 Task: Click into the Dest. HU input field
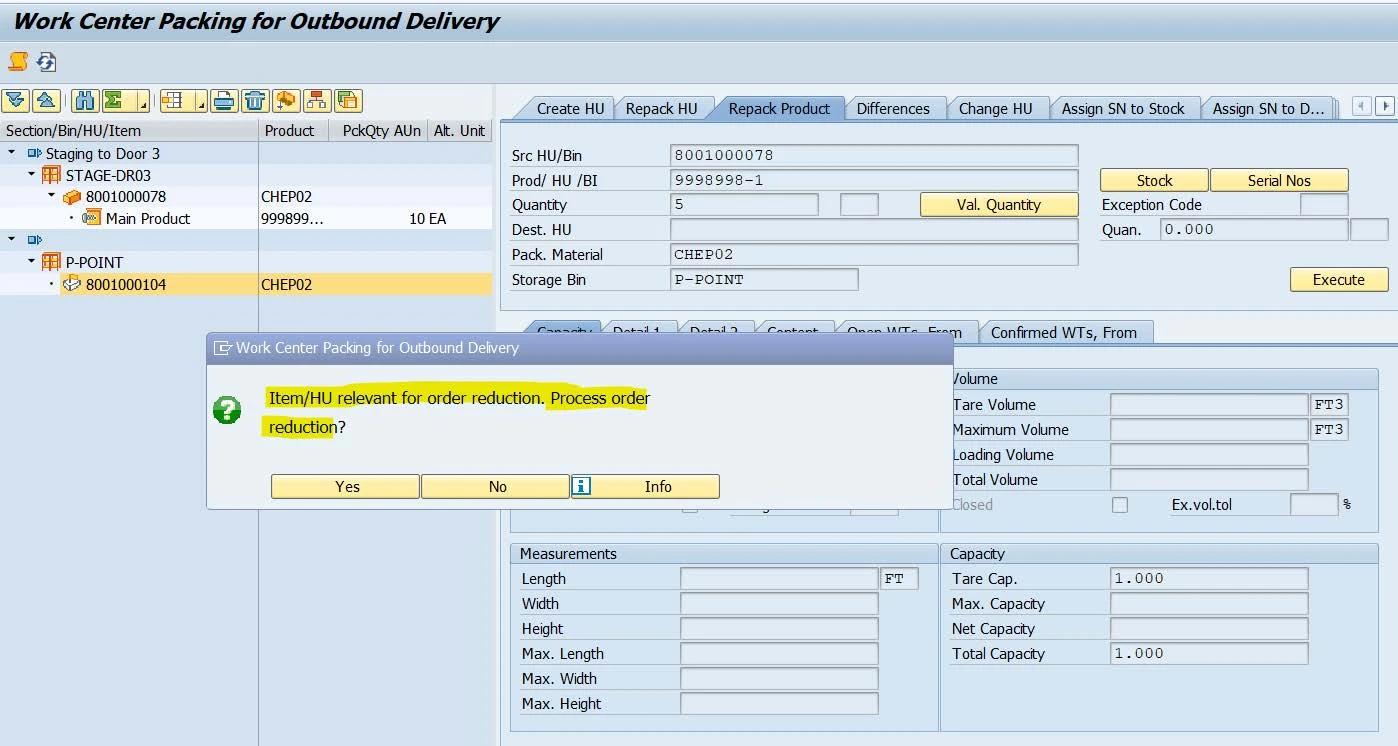[873, 230]
